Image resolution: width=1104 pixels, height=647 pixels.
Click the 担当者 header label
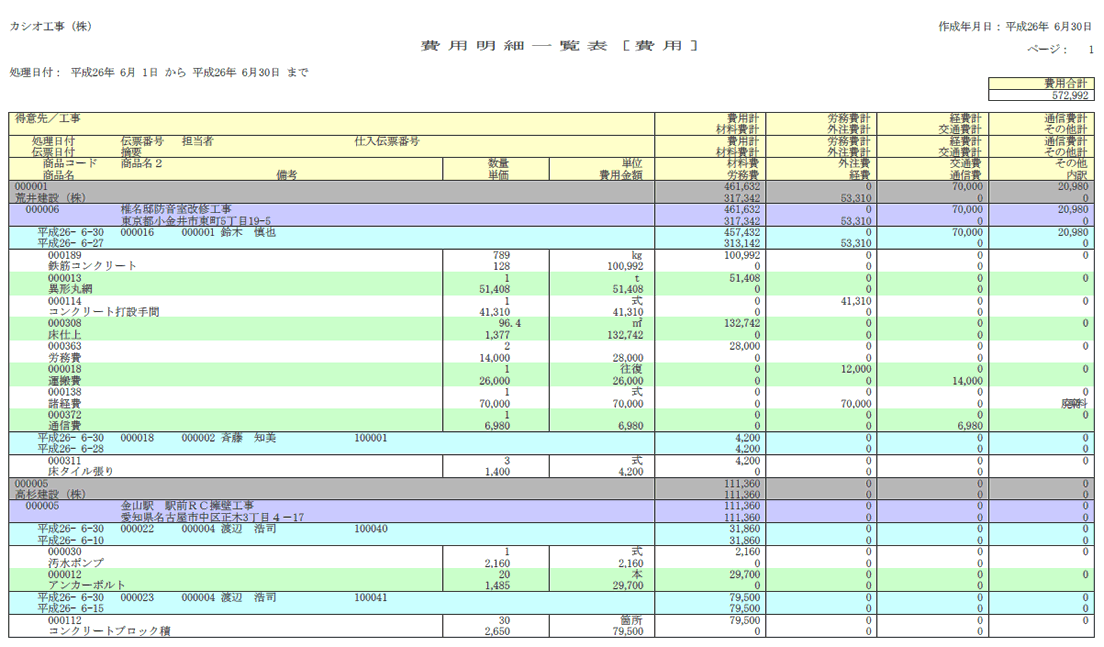click(x=198, y=141)
